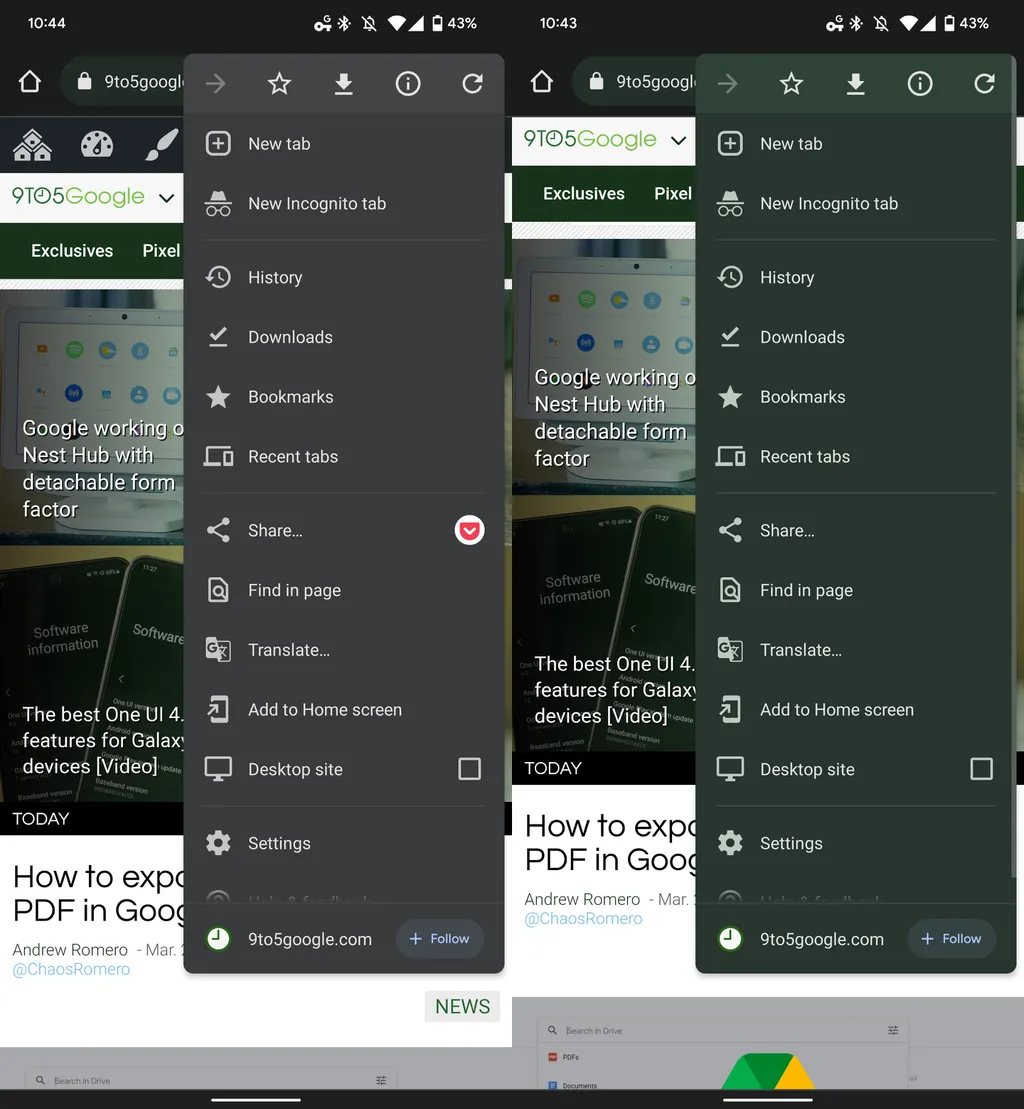This screenshot has width=1024, height=1109.
Task: Expand the 9TO5Google dropdown chevron in the right screenshot
Action: (679, 140)
